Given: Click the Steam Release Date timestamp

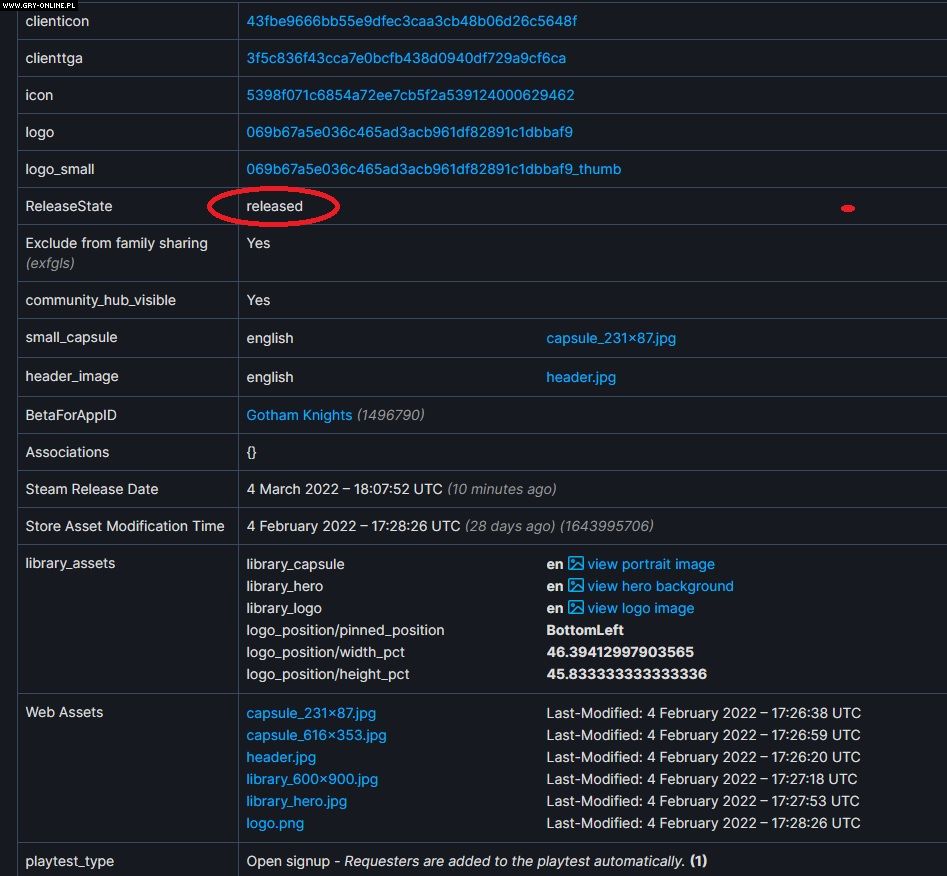Looking at the screenshot, I should pos(344,489).
